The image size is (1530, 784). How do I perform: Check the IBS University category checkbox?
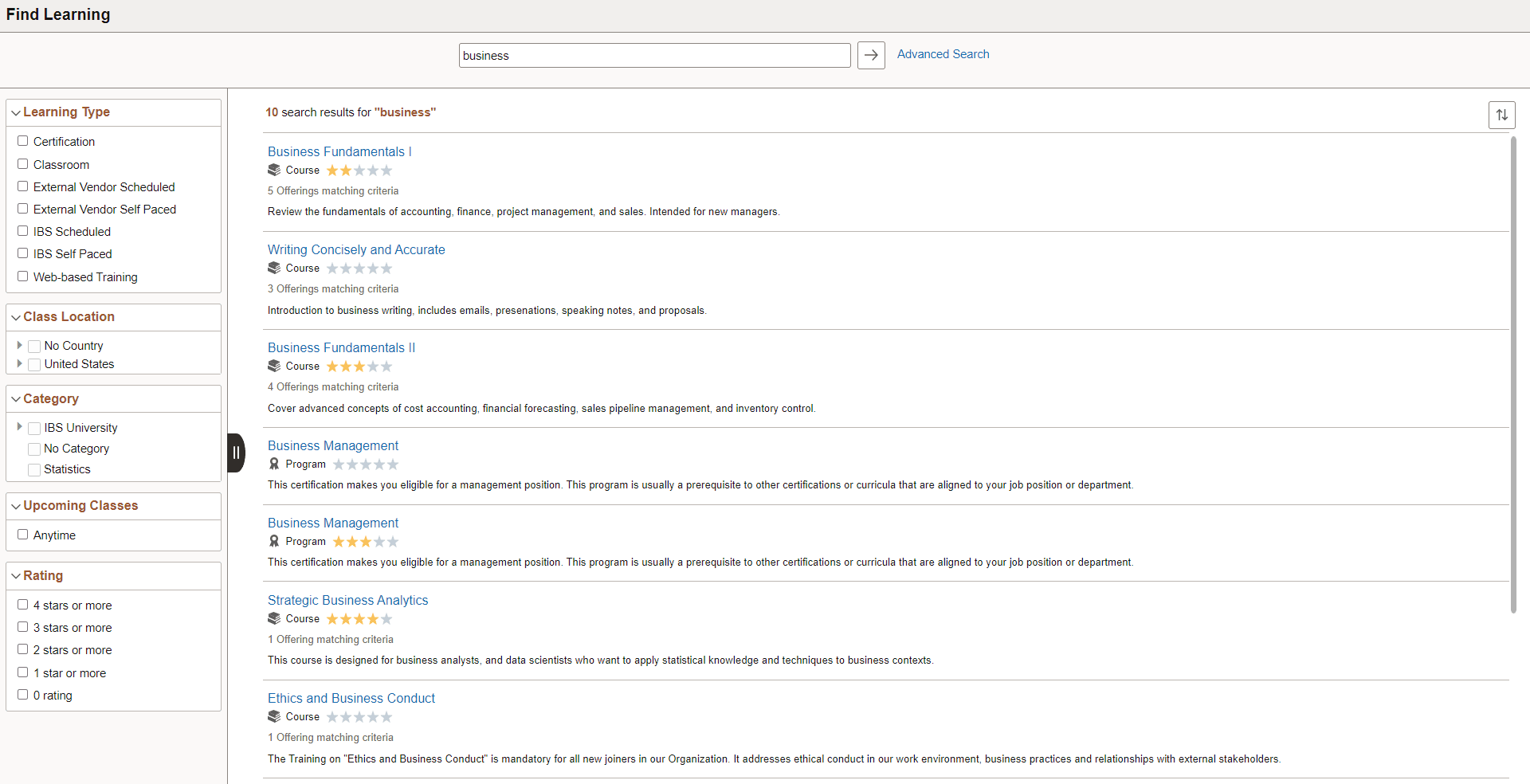[x=34, y=428]
